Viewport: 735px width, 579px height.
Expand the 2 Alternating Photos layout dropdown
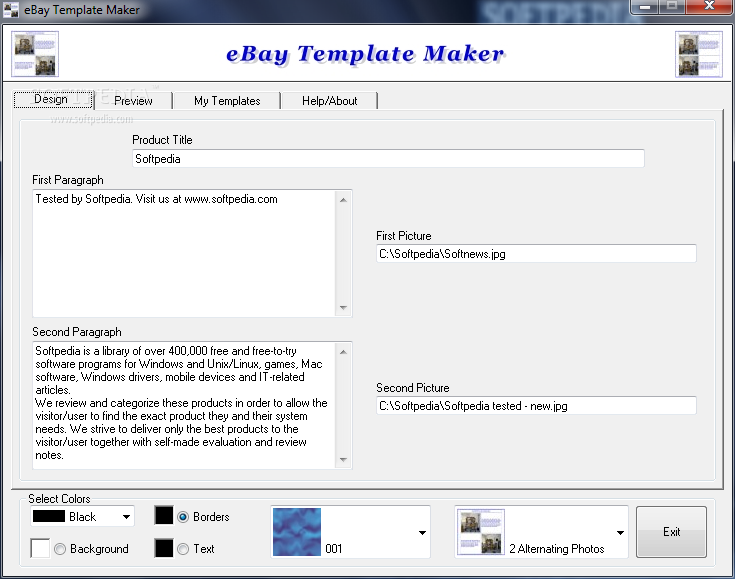pyautogui.click(x=620, y=533)
